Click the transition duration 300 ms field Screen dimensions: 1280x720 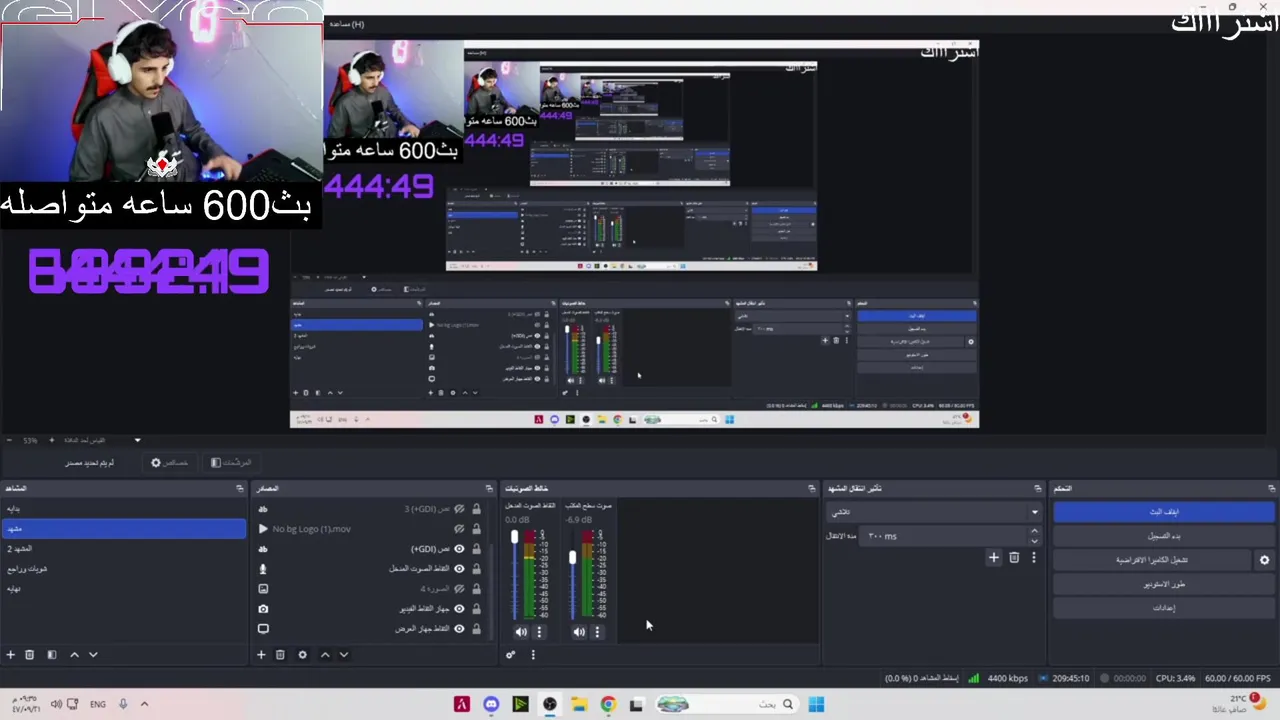pos(945,536)
